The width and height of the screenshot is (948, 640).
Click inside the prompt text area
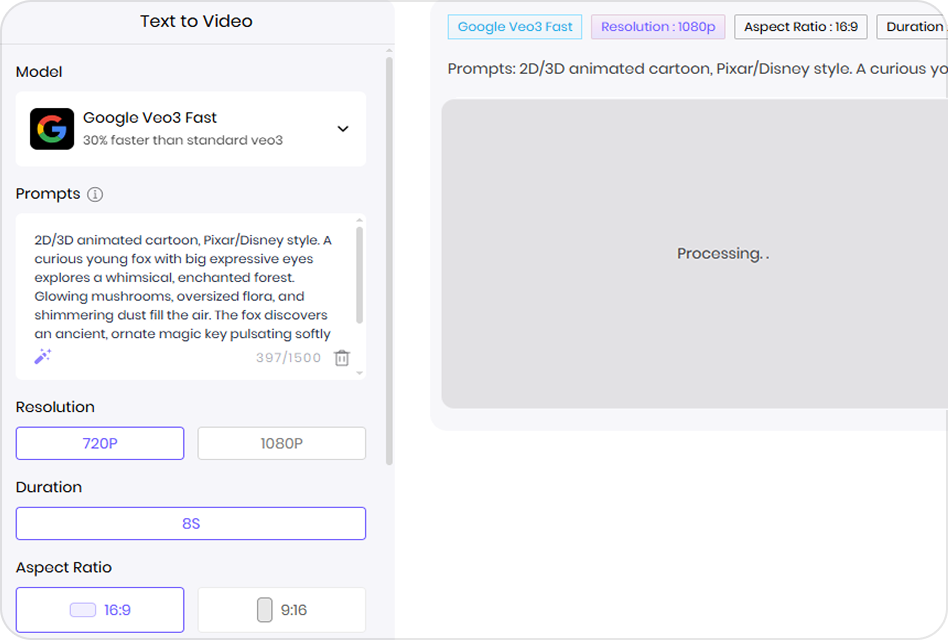[190, 280]
